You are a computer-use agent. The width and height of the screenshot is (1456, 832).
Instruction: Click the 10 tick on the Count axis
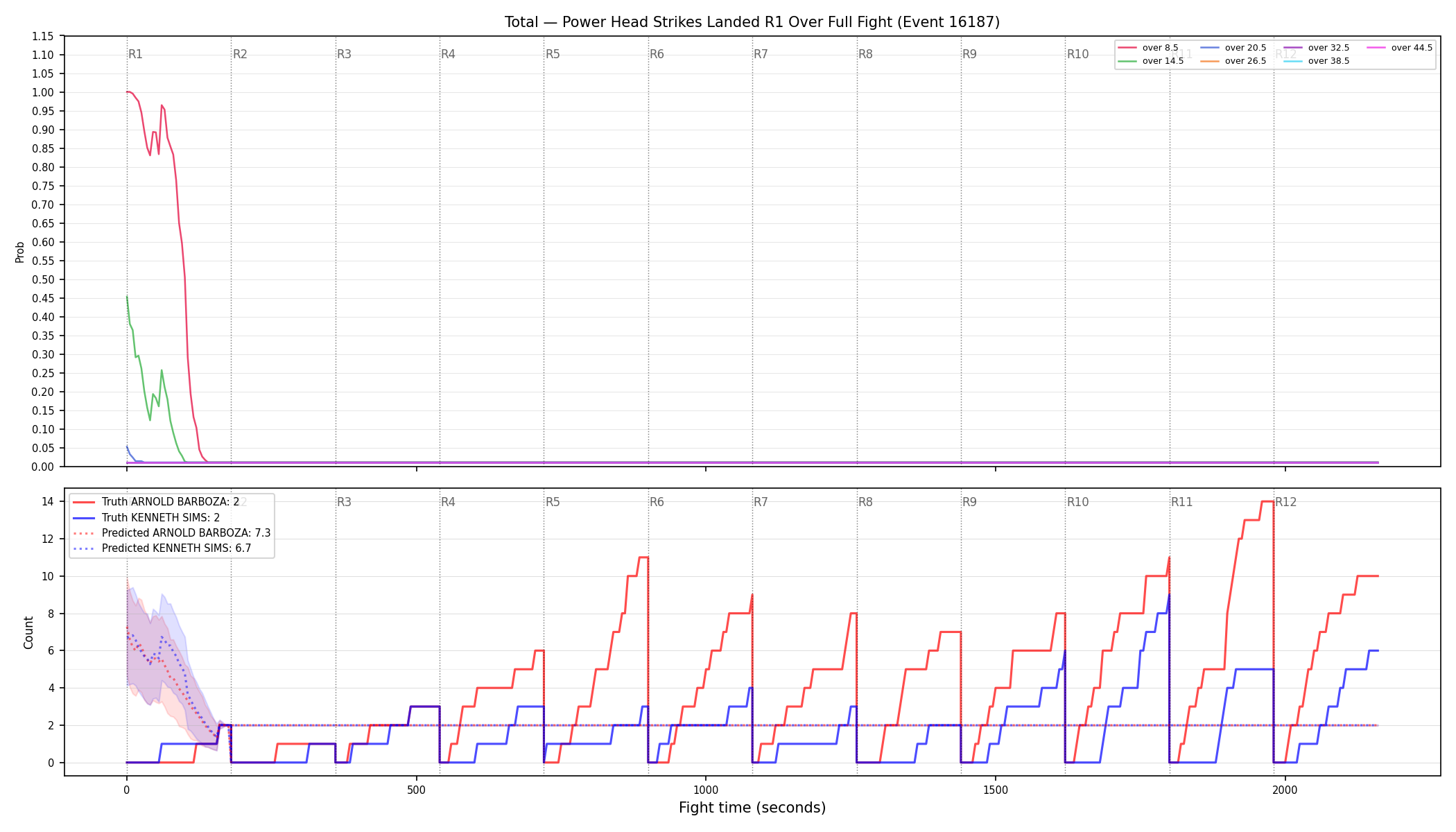[x=48, y=576]
